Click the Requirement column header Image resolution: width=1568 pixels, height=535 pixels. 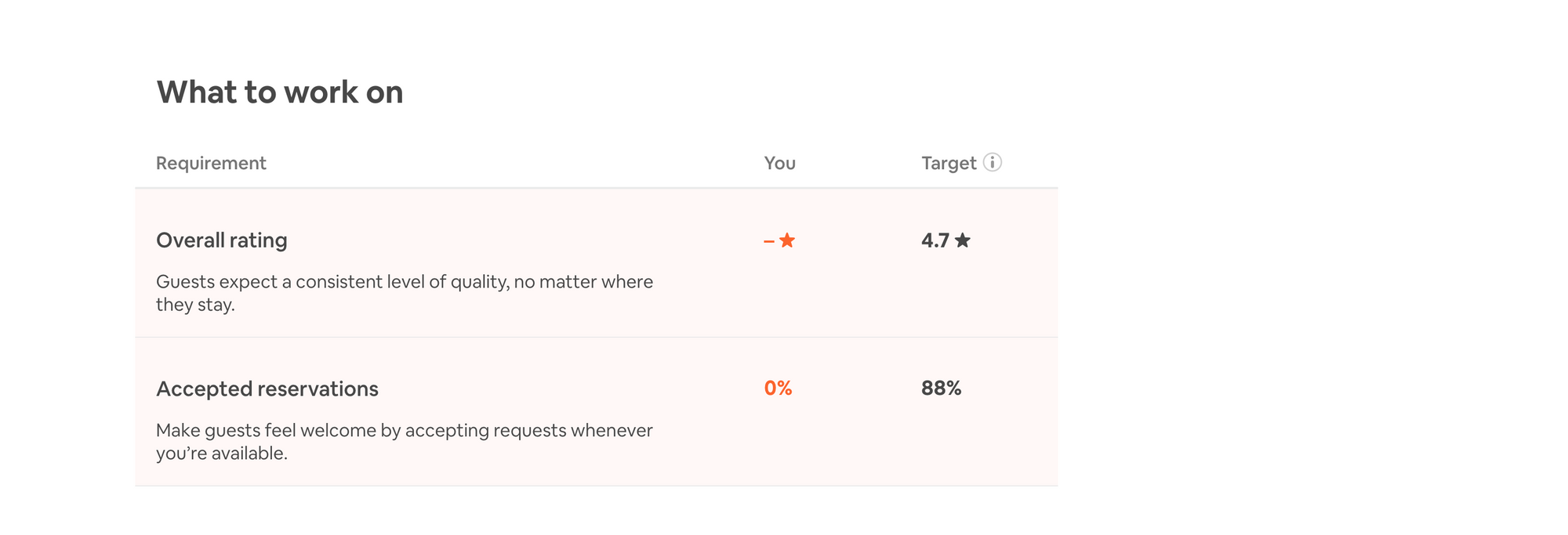point(211,163)
